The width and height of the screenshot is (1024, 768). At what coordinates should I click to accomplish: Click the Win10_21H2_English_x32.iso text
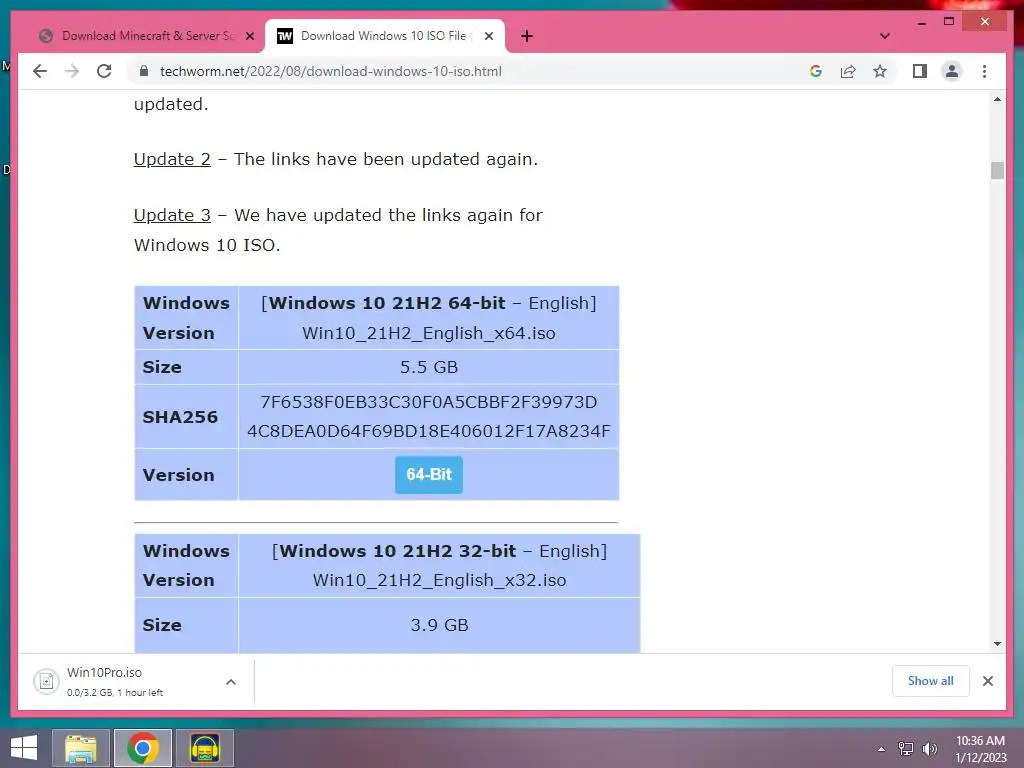click(440, 581)
